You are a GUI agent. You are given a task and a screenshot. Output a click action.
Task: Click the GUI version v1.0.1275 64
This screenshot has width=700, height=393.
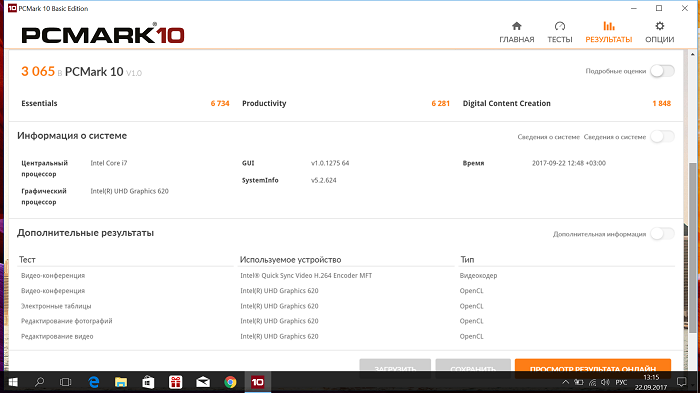click(x=330, y=163)
